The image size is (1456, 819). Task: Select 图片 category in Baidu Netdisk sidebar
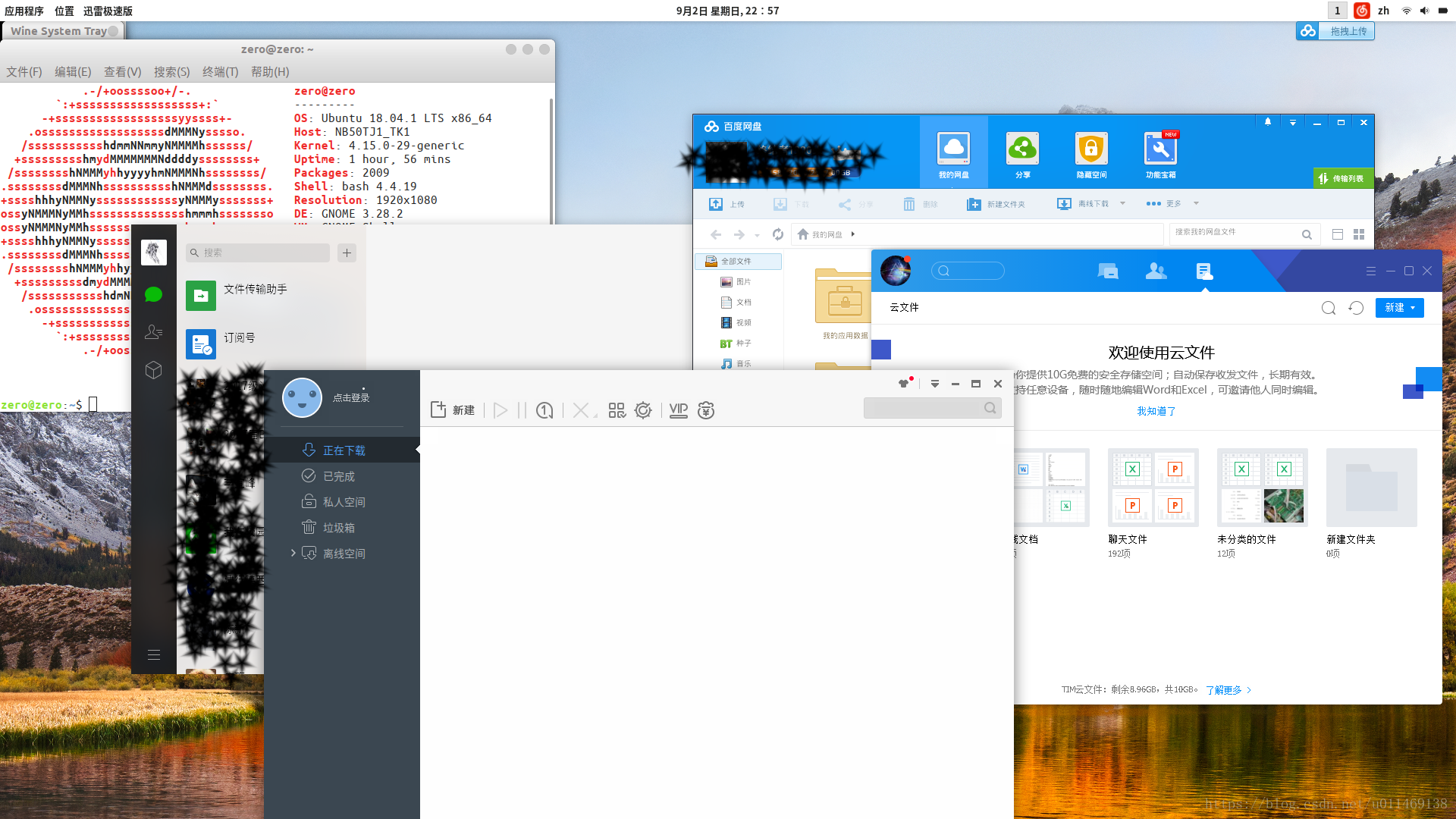tap(736, 281)
